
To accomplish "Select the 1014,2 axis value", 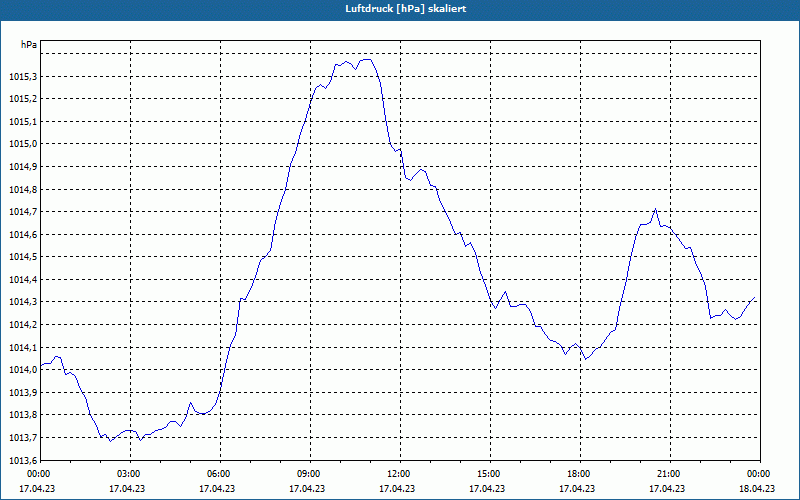I will click(x=23, y=324).
